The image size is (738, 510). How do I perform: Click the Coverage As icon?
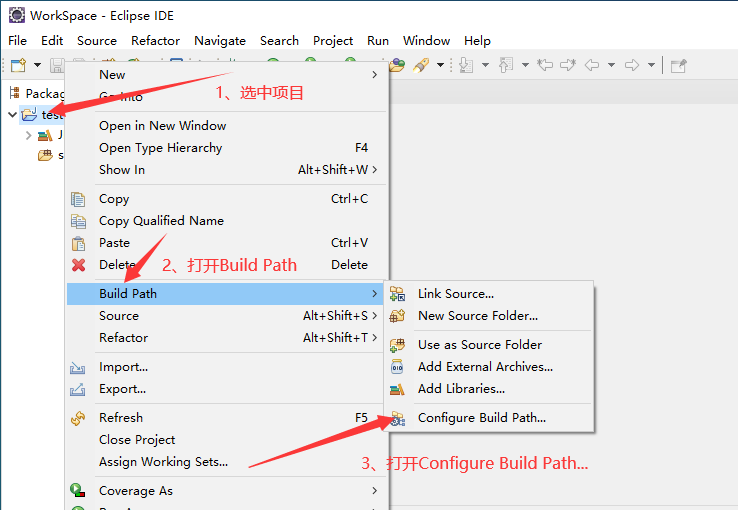78,490
